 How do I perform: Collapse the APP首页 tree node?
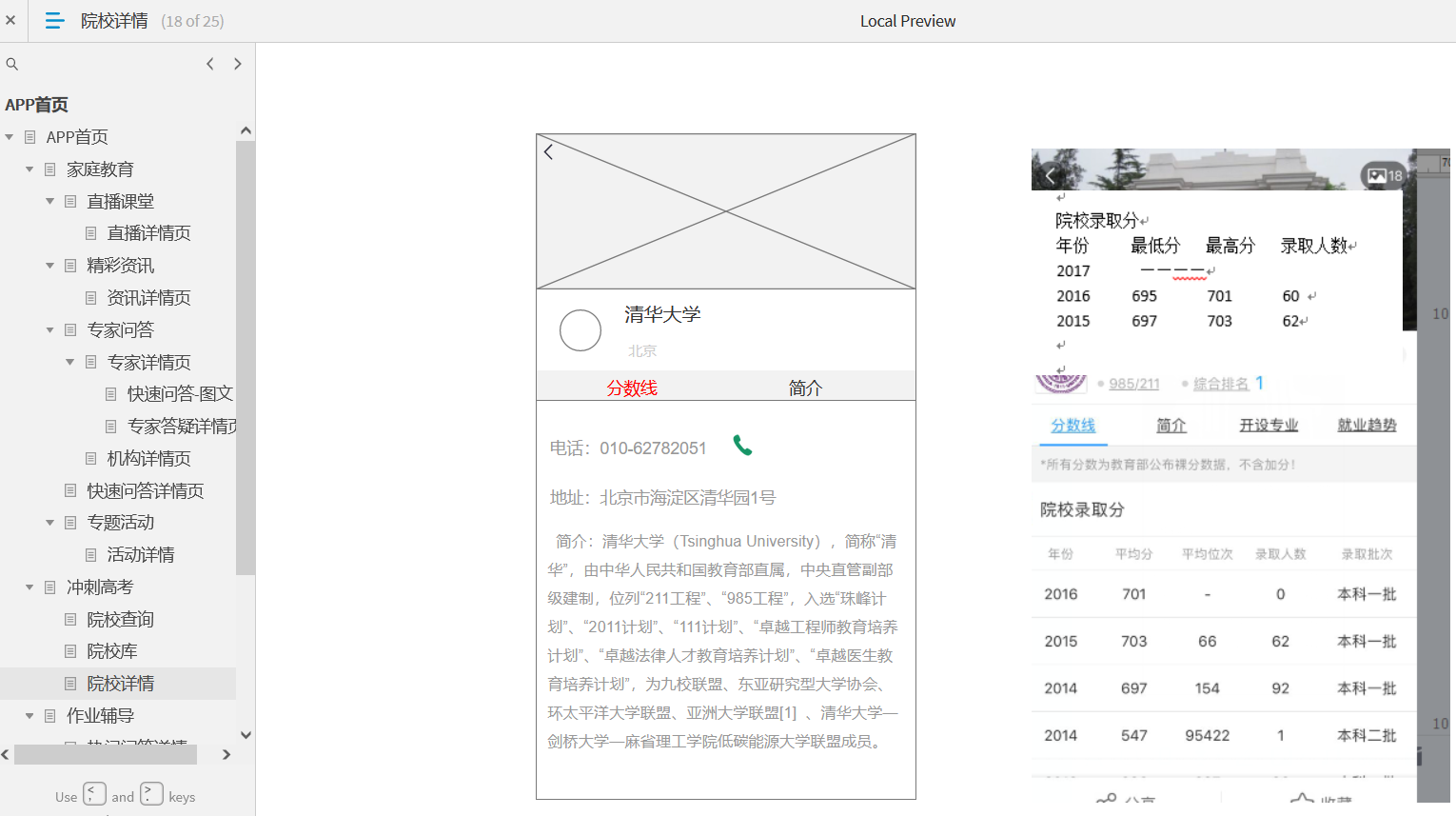tap(10, 137)
